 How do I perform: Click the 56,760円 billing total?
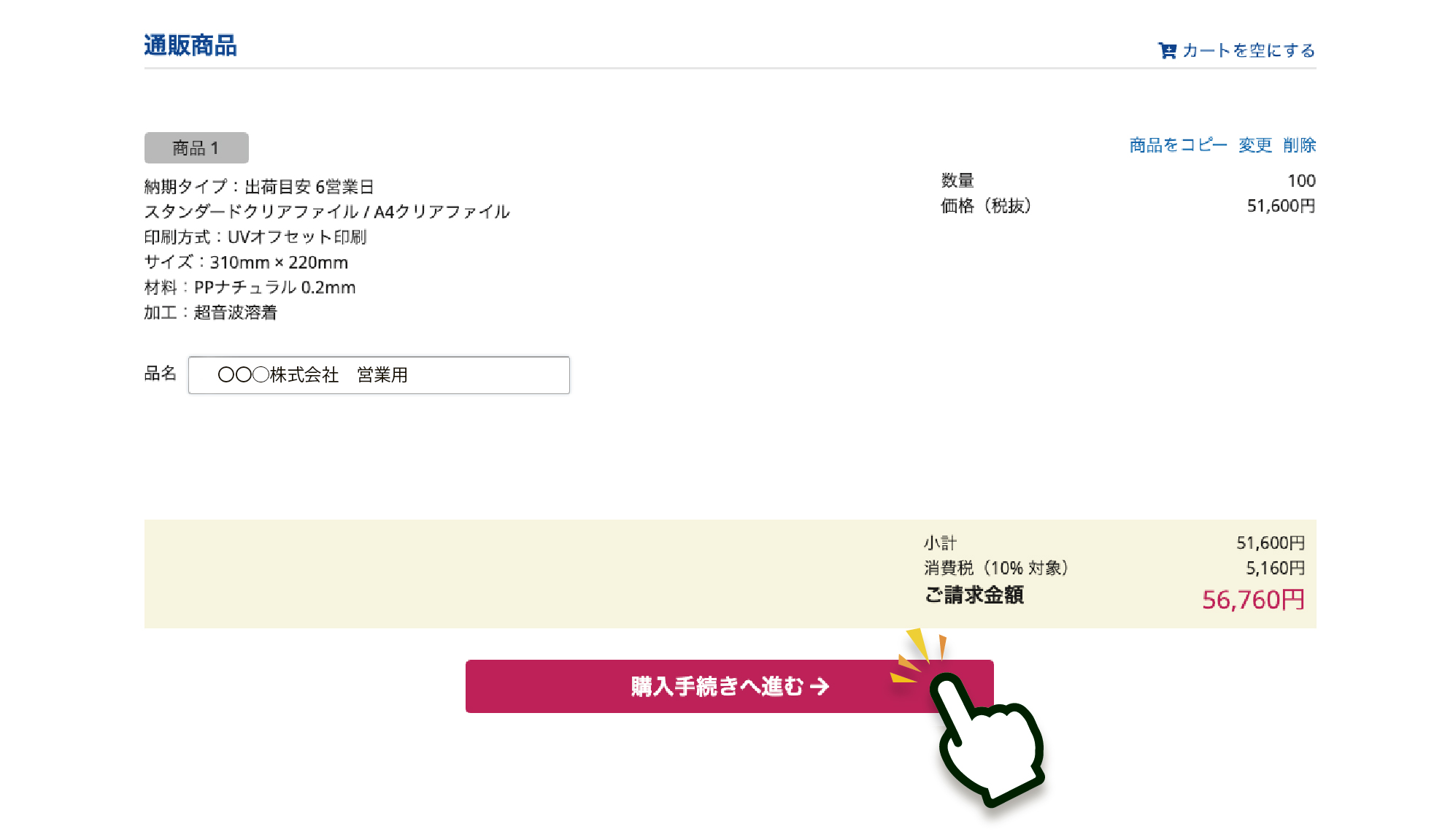(1253, 600)
